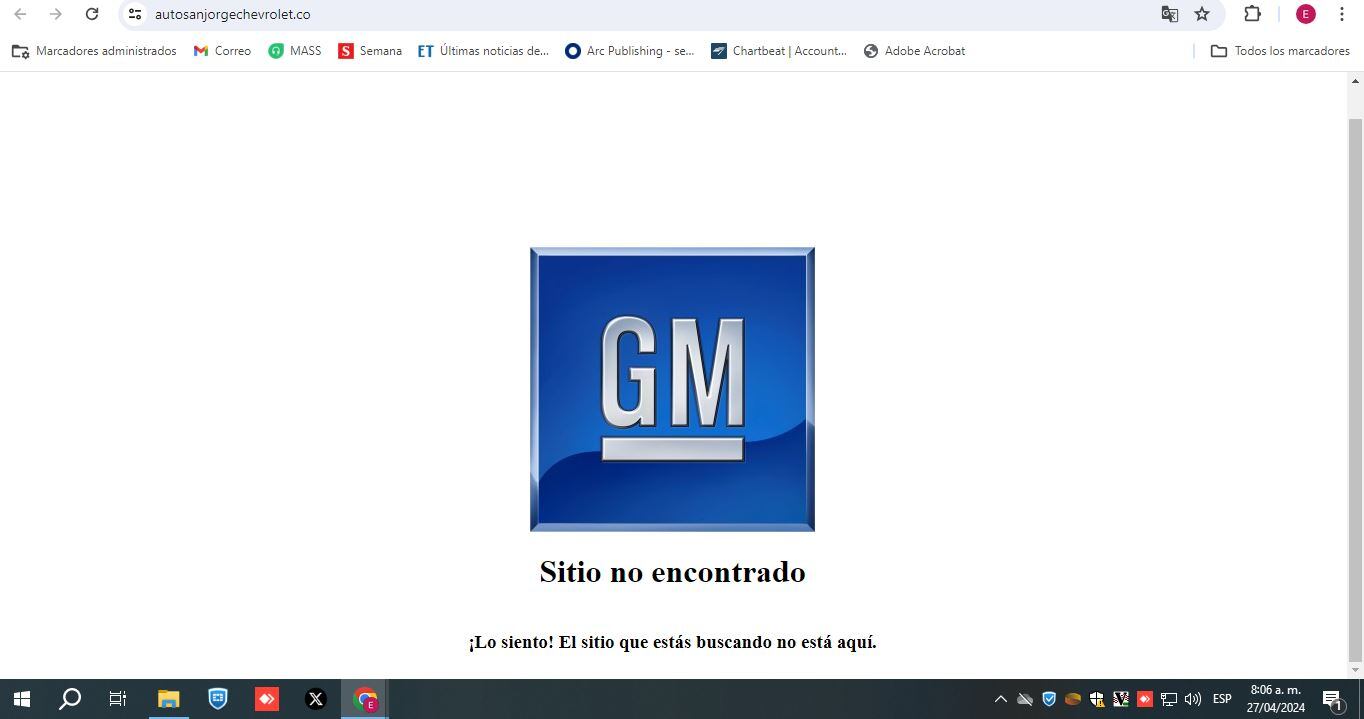1364x719 pixels.
Task: Reload the current page
Action: tap(92, 14)
